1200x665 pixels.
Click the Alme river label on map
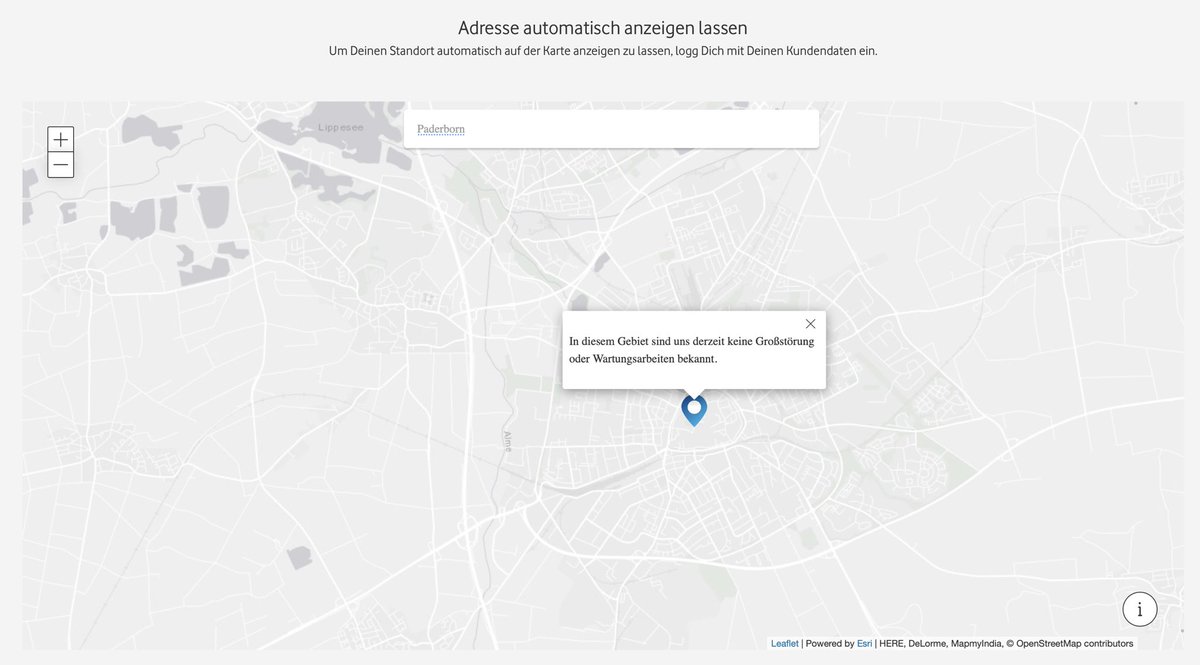(508, 441)
